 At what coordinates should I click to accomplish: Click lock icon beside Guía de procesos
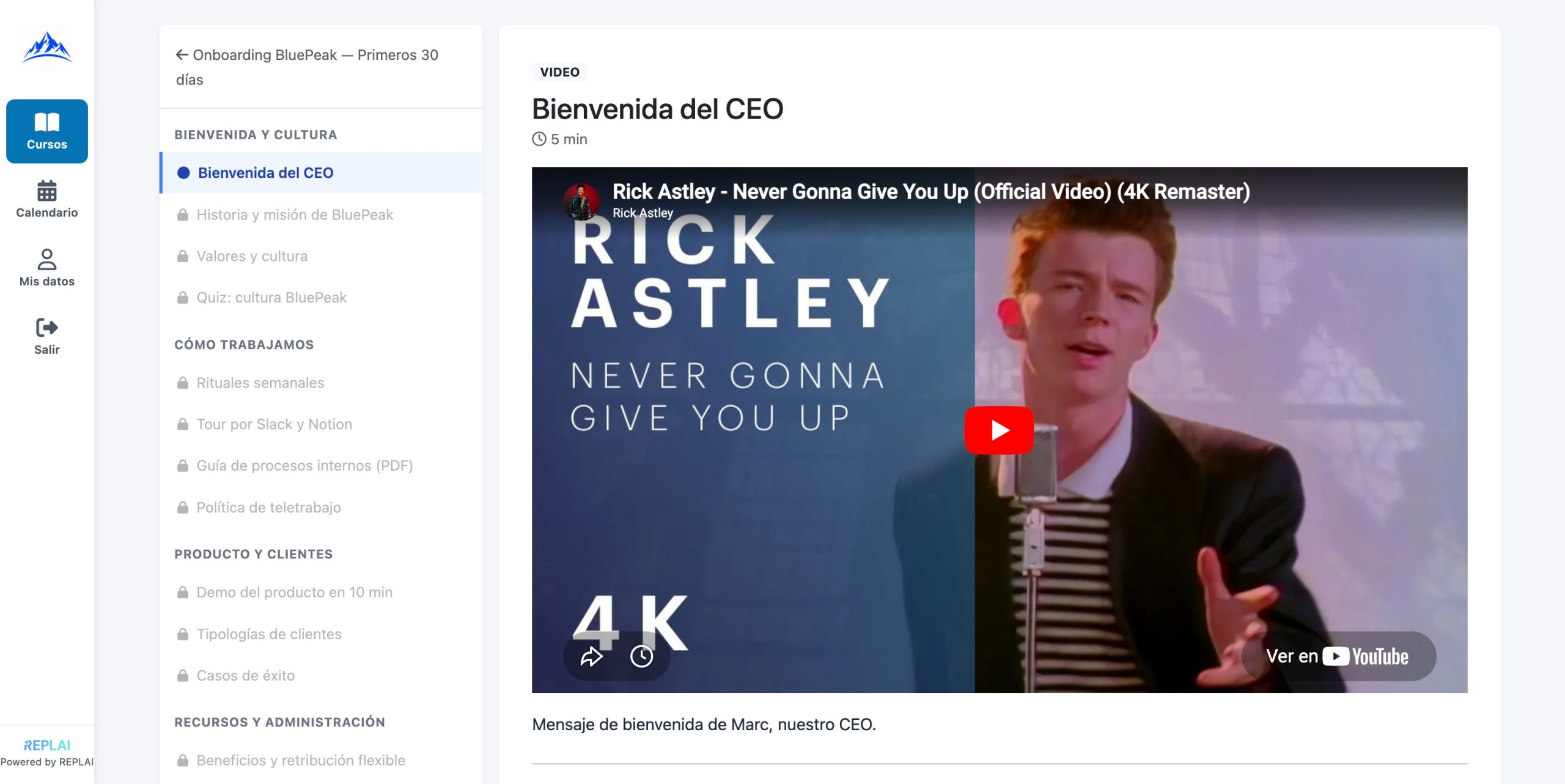pos(182,466)
